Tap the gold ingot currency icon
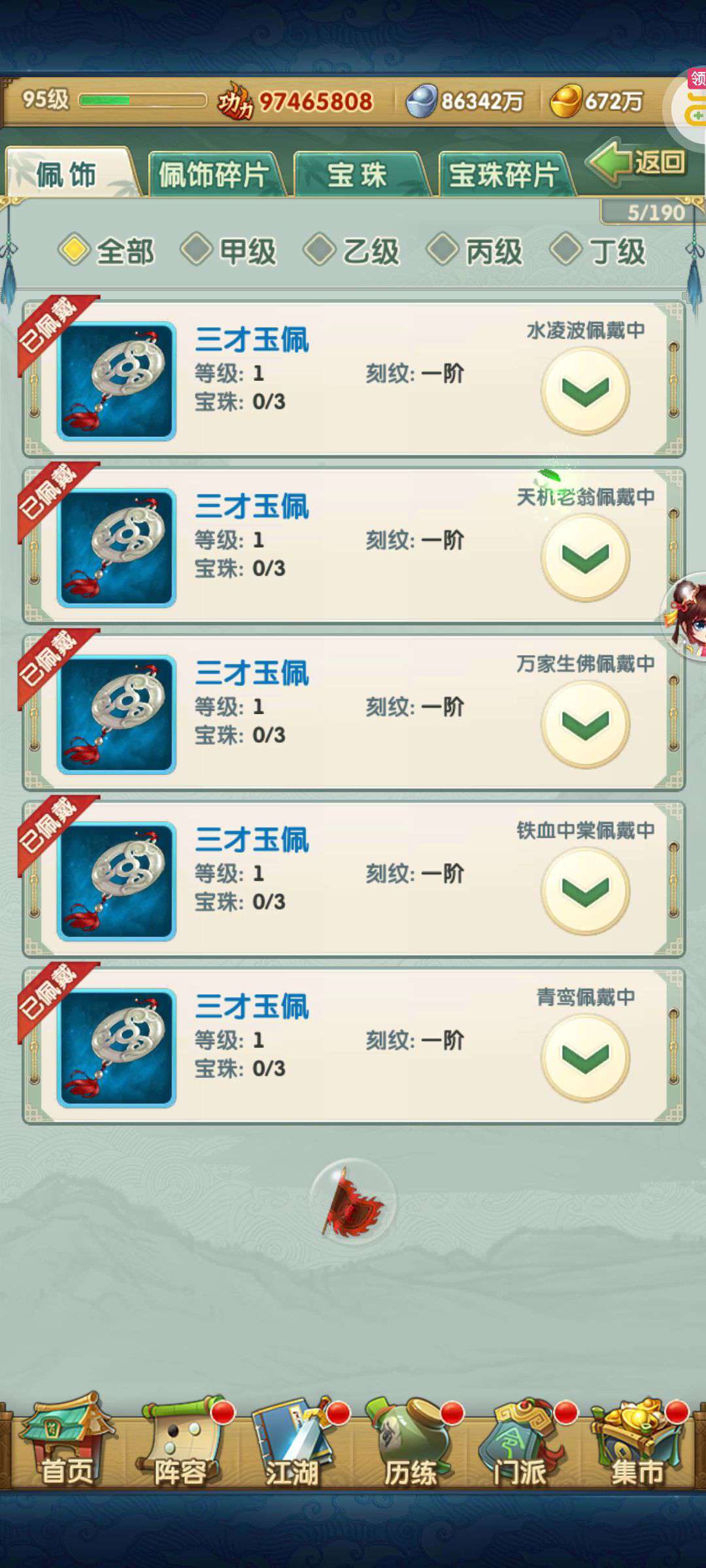 pyautogui.click(x=565, y=101)
